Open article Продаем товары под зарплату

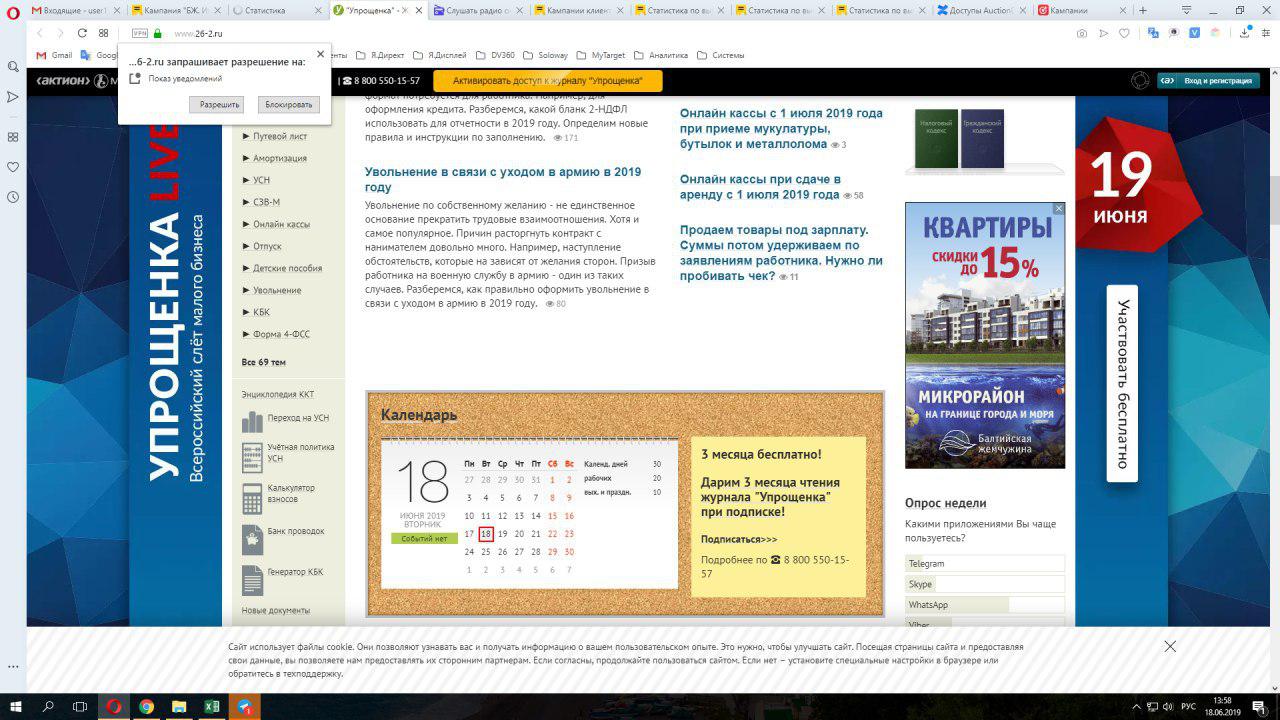781,253
